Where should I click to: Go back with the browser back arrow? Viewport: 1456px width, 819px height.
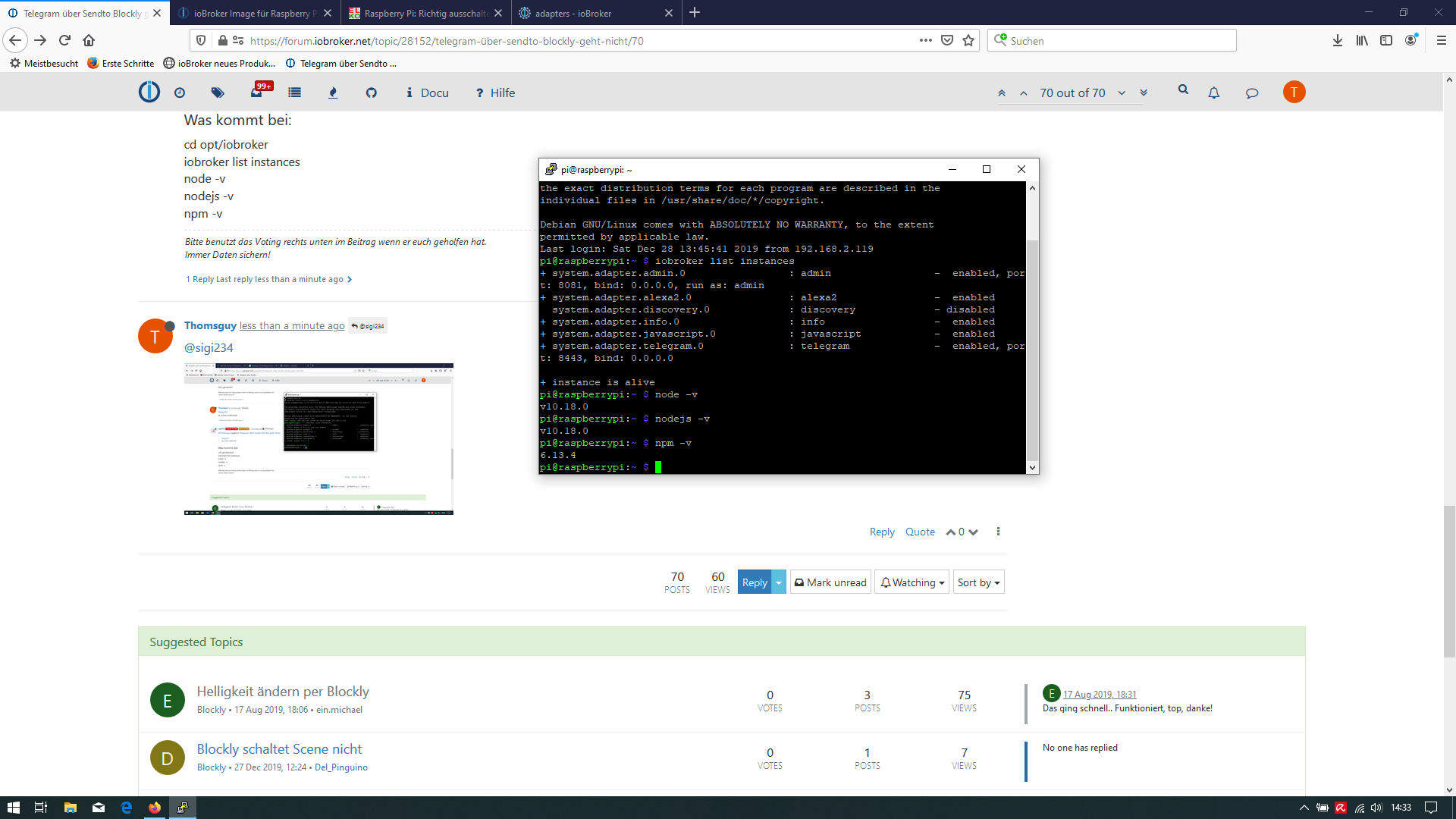click(16, 40)
